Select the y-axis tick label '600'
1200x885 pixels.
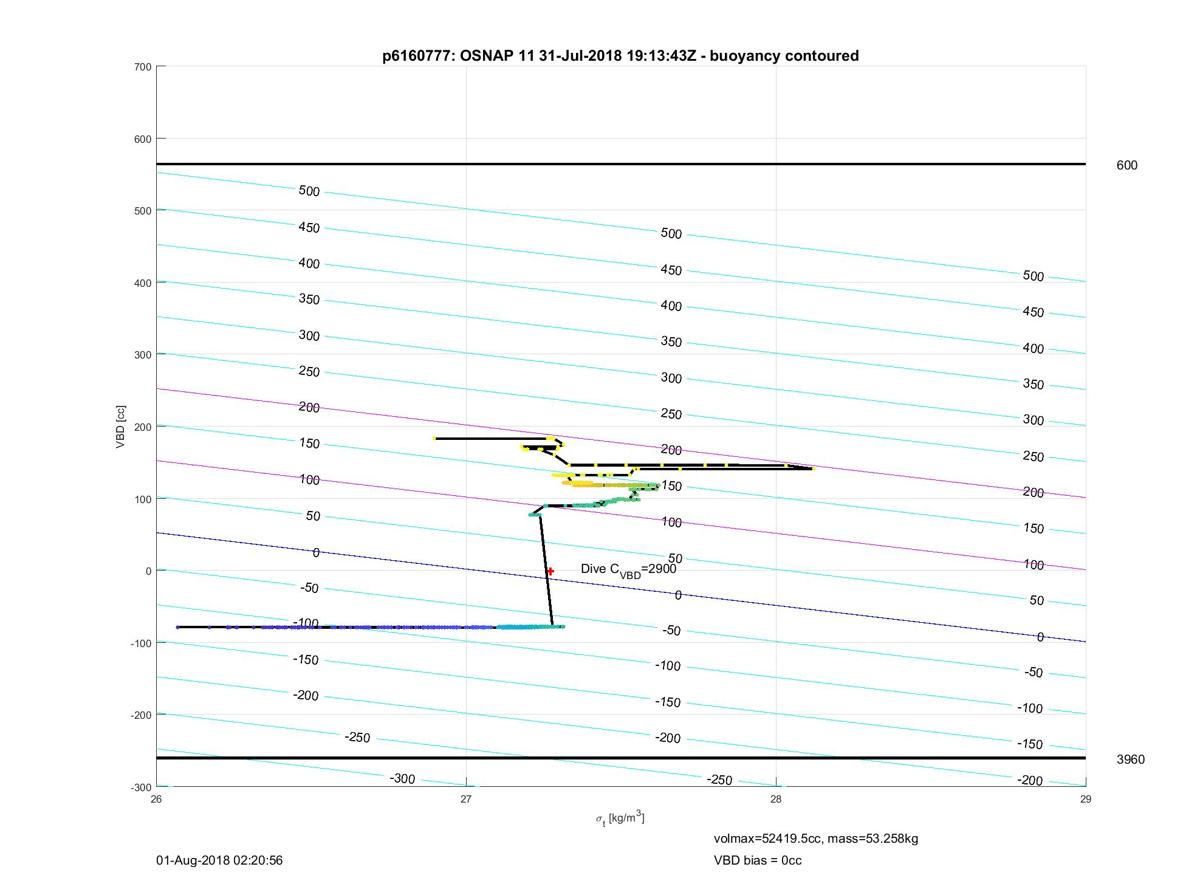[x=142, y=139]
